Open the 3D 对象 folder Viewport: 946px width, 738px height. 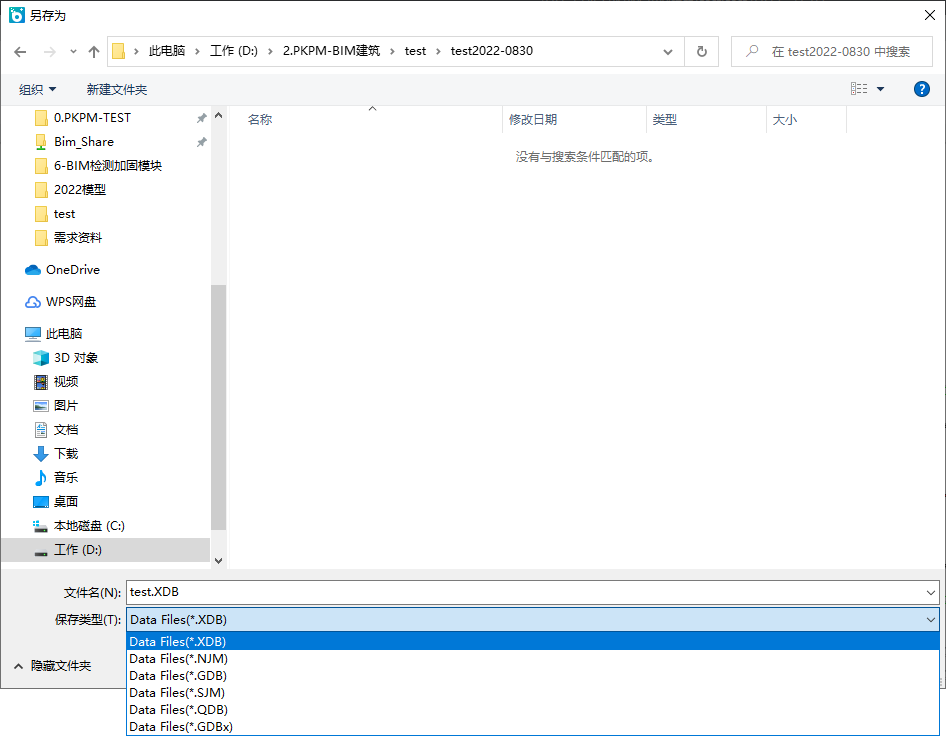75,358
